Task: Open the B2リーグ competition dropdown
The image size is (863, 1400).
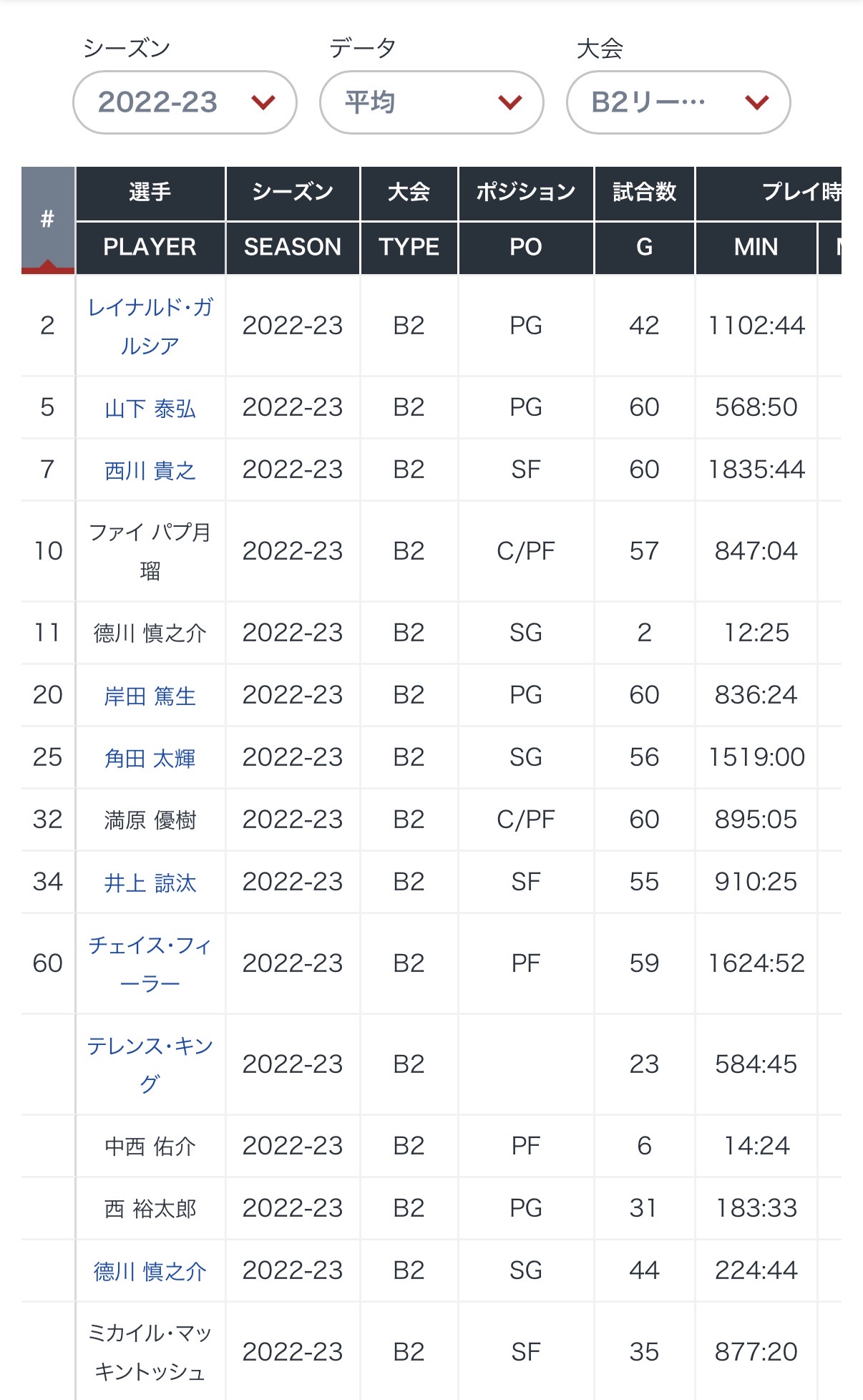Action: pos(678,102)
